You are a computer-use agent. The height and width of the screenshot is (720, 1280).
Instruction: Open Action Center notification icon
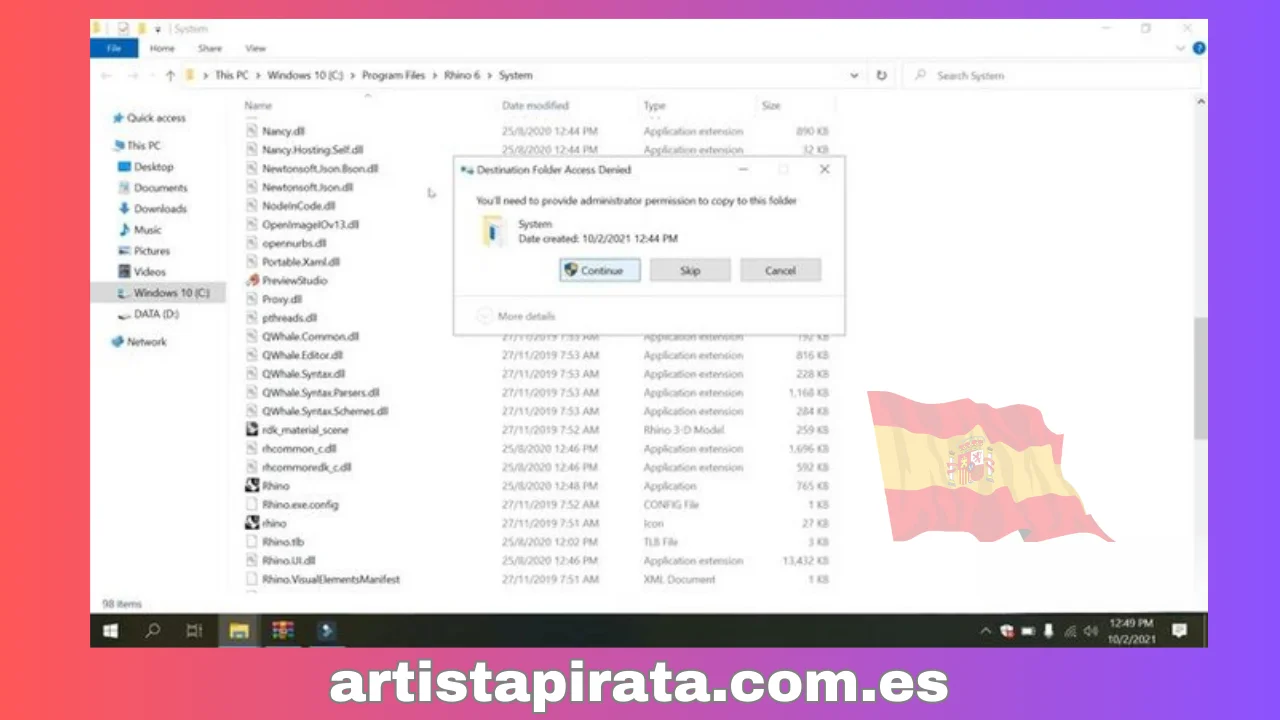point(1179,631)
